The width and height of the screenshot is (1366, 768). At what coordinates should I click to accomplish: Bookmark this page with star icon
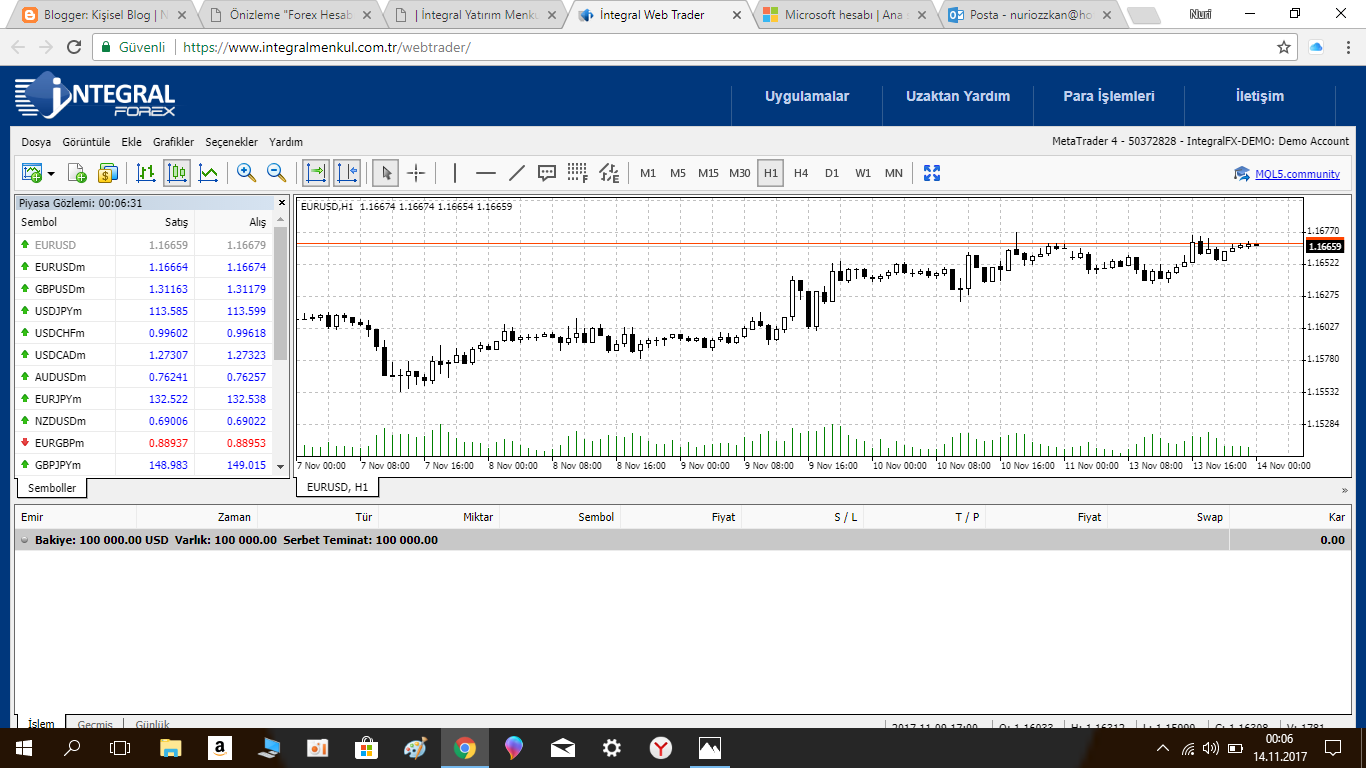[1284, 47]
